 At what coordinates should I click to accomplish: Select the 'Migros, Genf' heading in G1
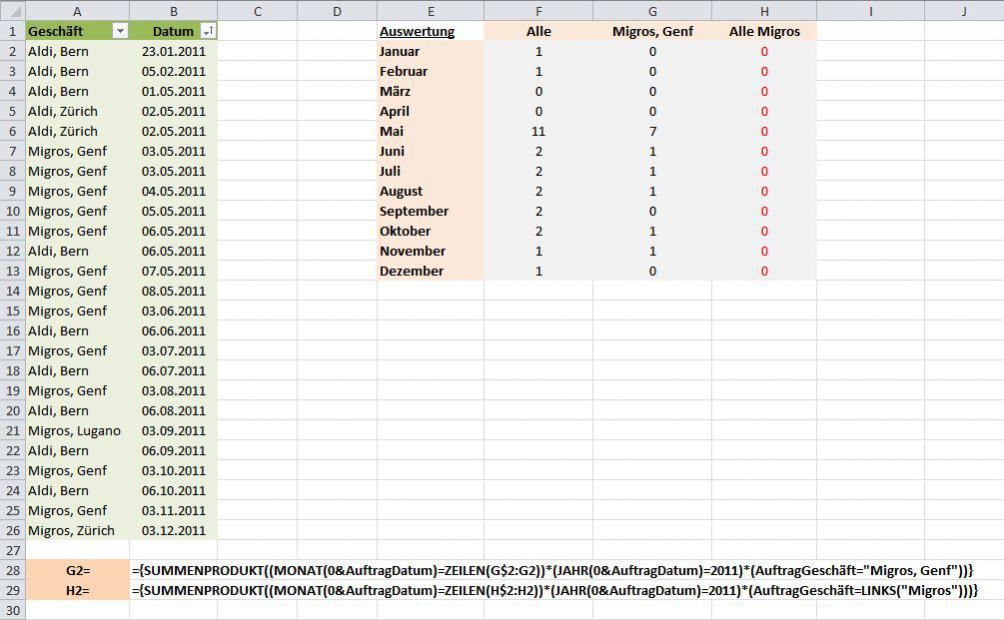click(652, 31)
